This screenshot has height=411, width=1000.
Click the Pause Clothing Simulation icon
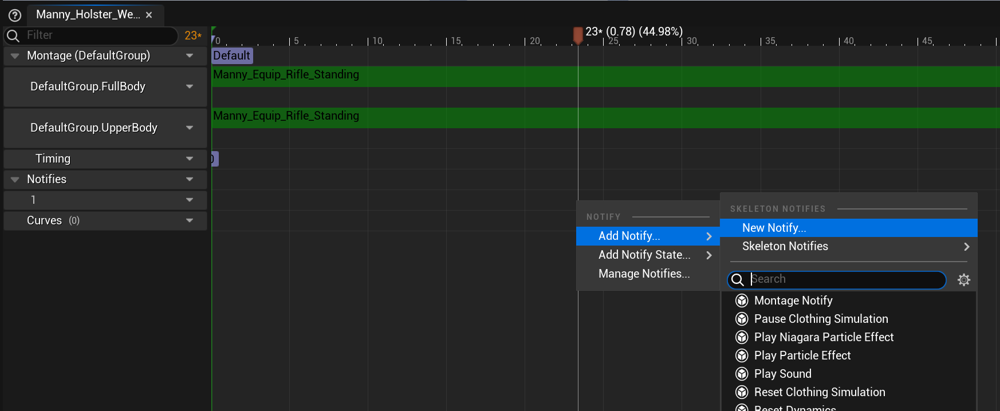coord(741,318)
